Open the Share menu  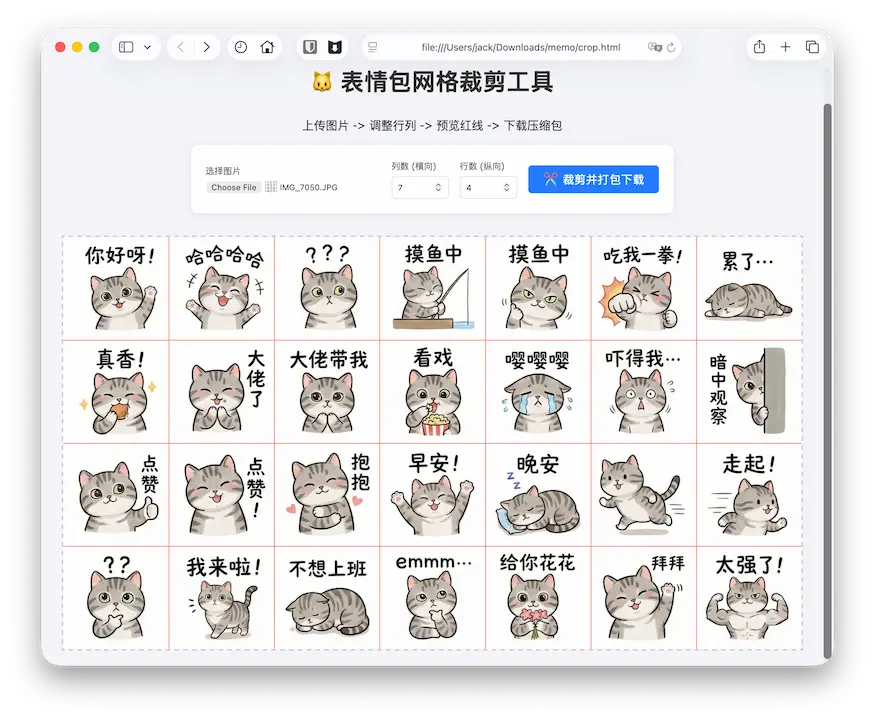759,47
